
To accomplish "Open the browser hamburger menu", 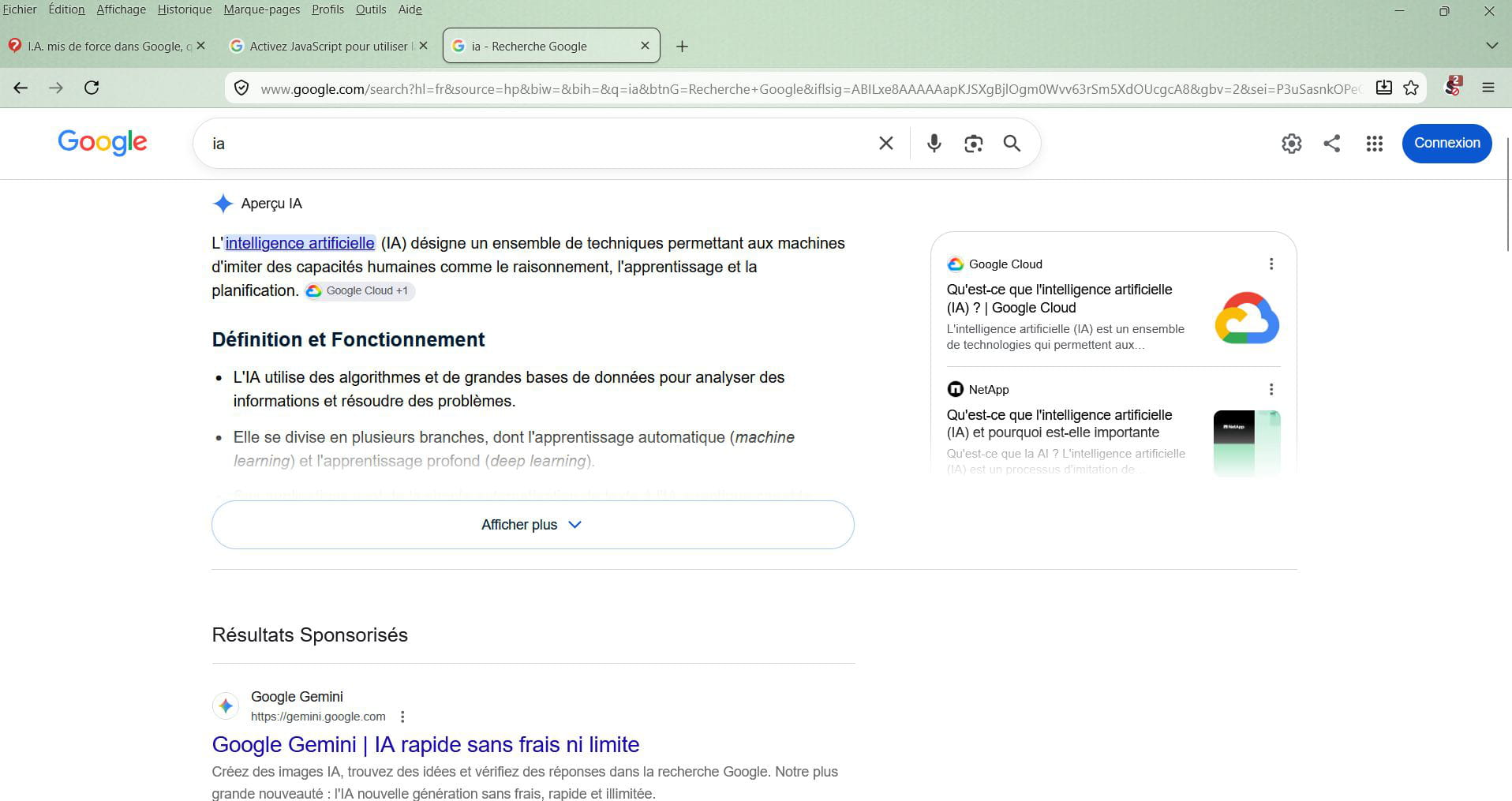I will (1488, 88).
